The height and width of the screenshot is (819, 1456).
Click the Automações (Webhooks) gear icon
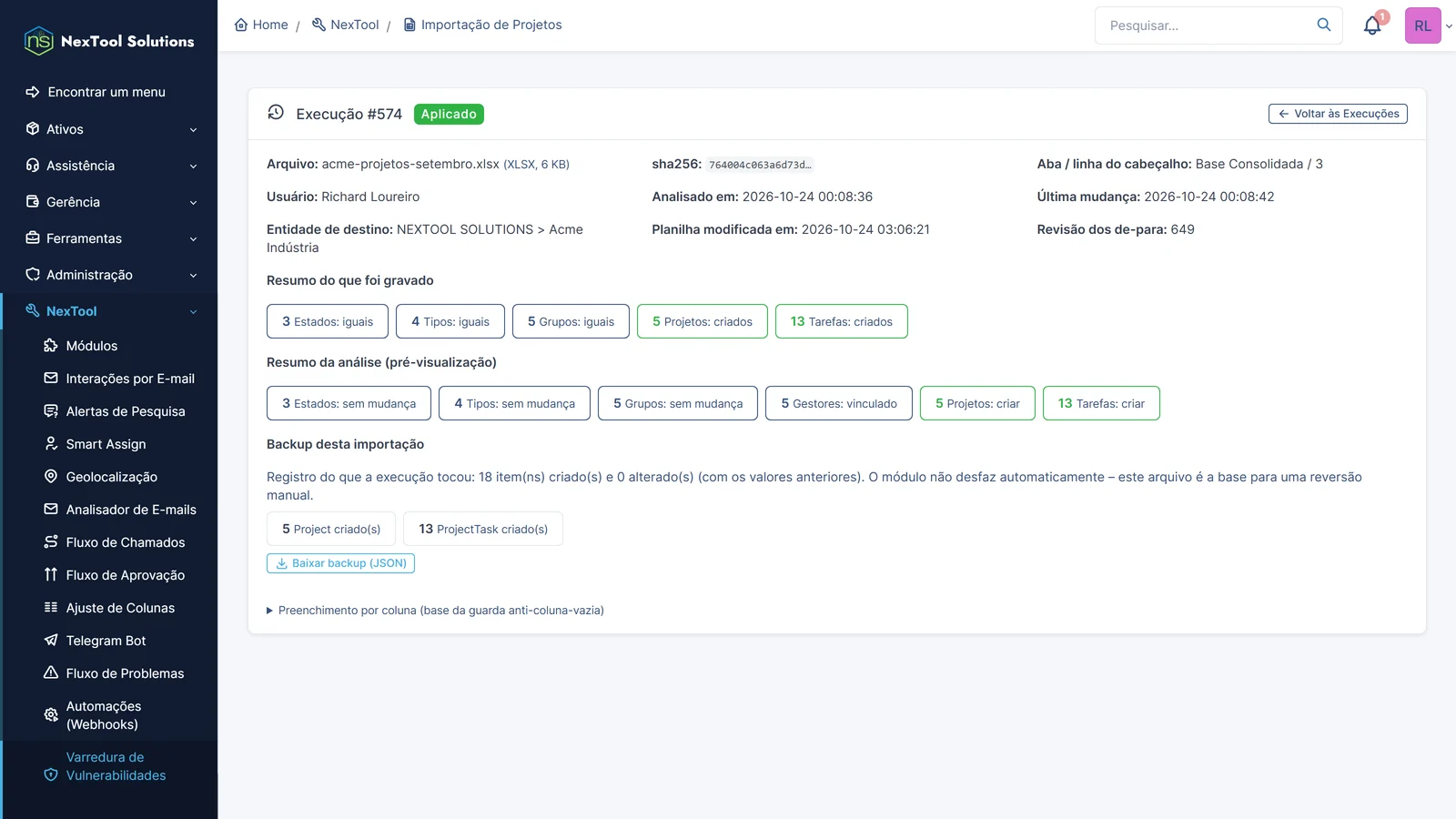point(51,715)
